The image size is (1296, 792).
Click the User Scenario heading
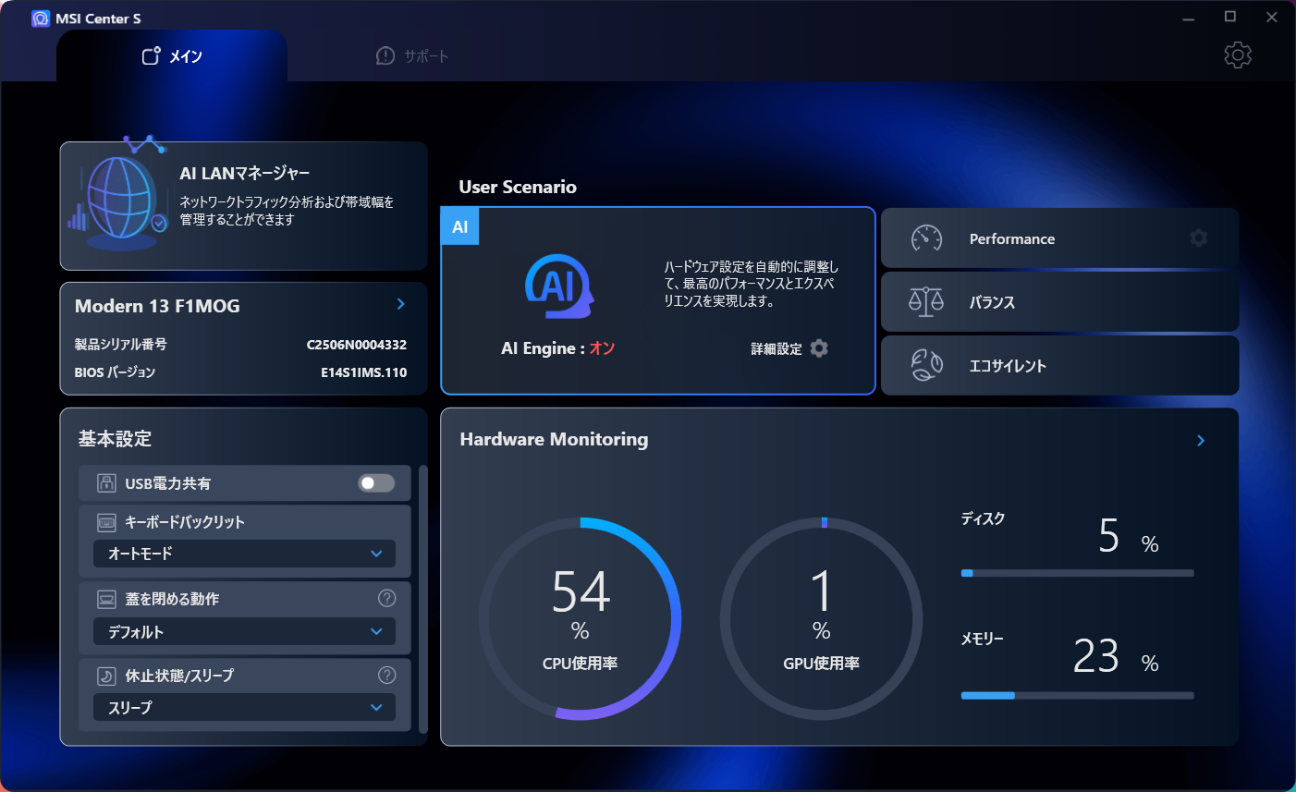pyautogui.click(x=518, y=187)
